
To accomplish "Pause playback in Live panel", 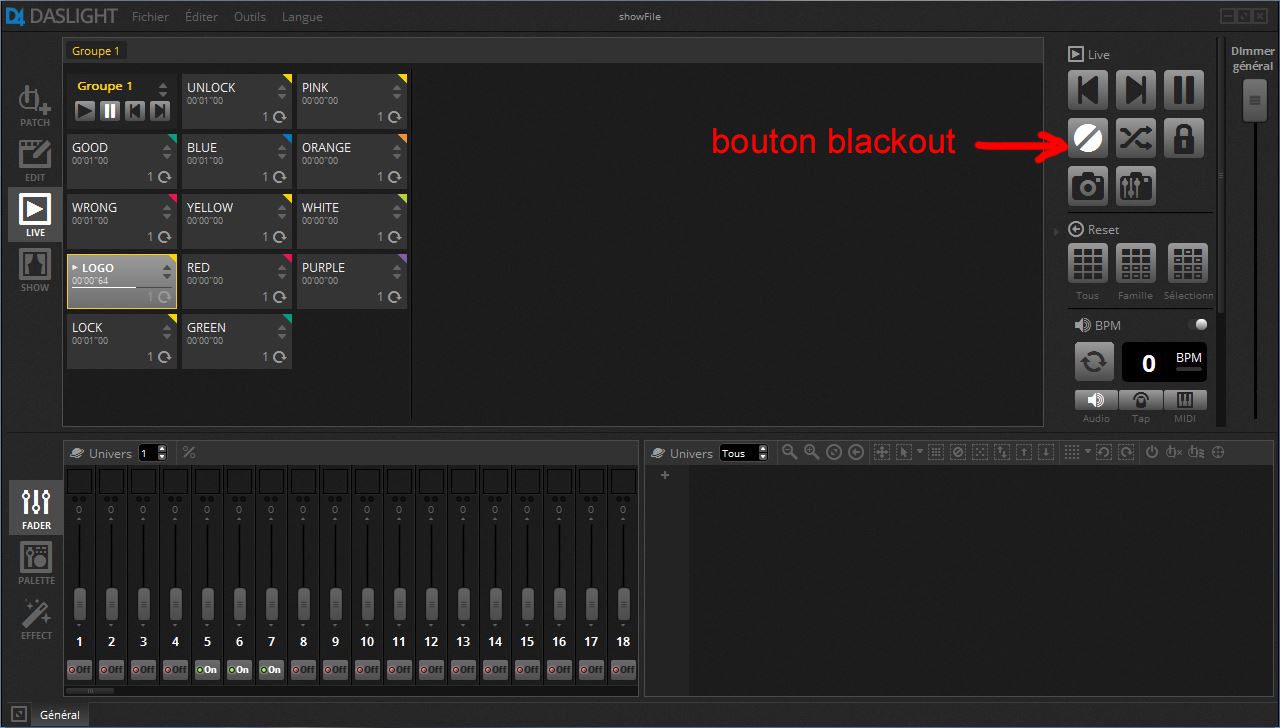I will (1183, 90).
